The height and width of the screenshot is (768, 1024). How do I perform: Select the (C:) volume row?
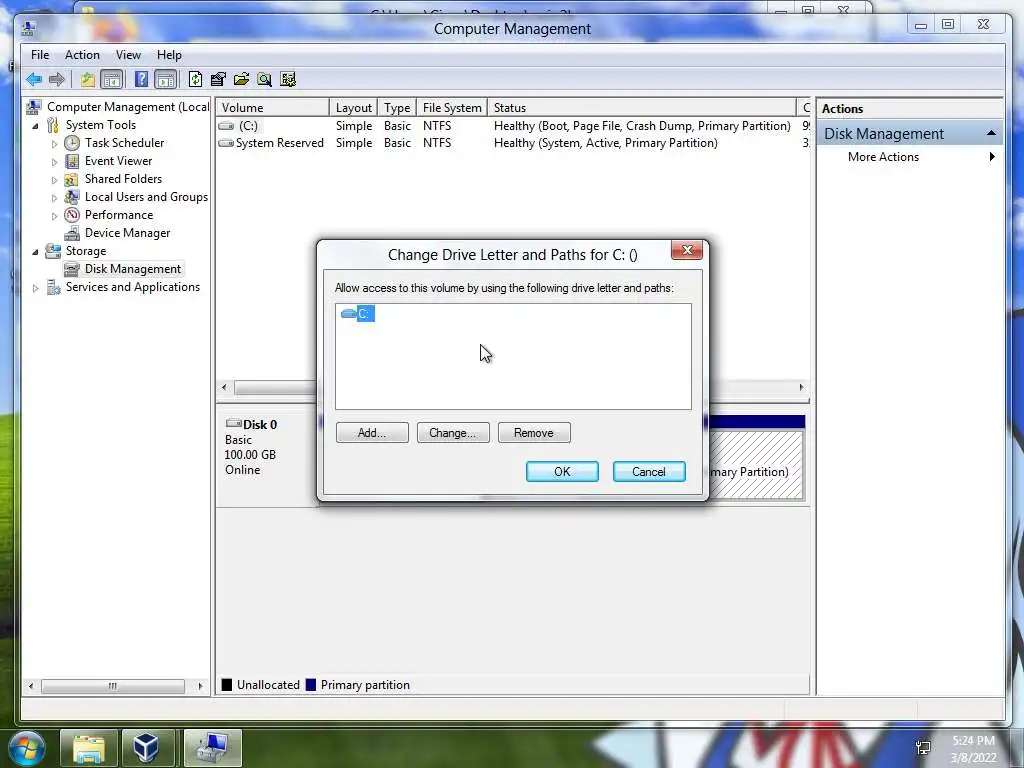(512, 125)
